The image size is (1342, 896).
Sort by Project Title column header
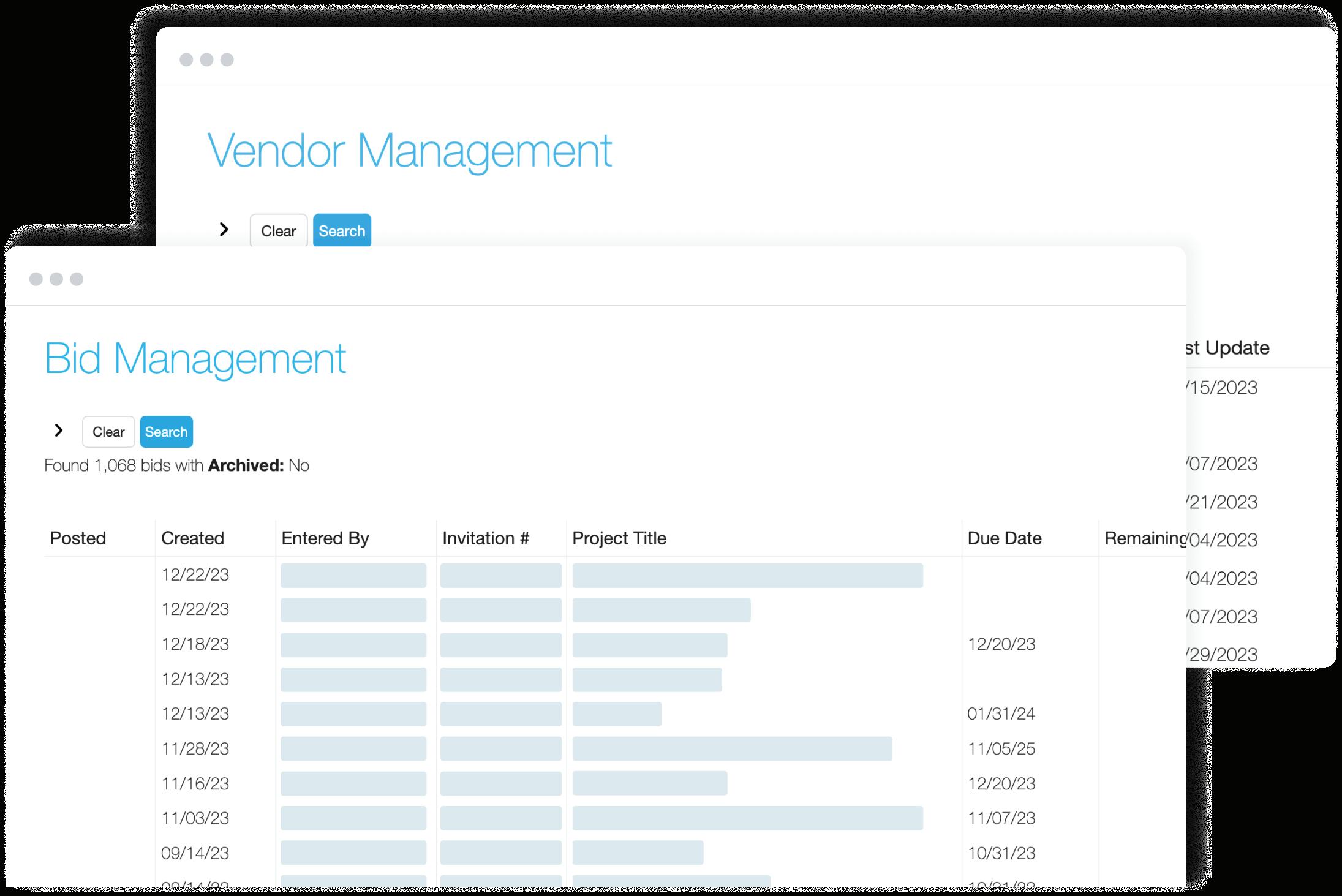[619, 538]
